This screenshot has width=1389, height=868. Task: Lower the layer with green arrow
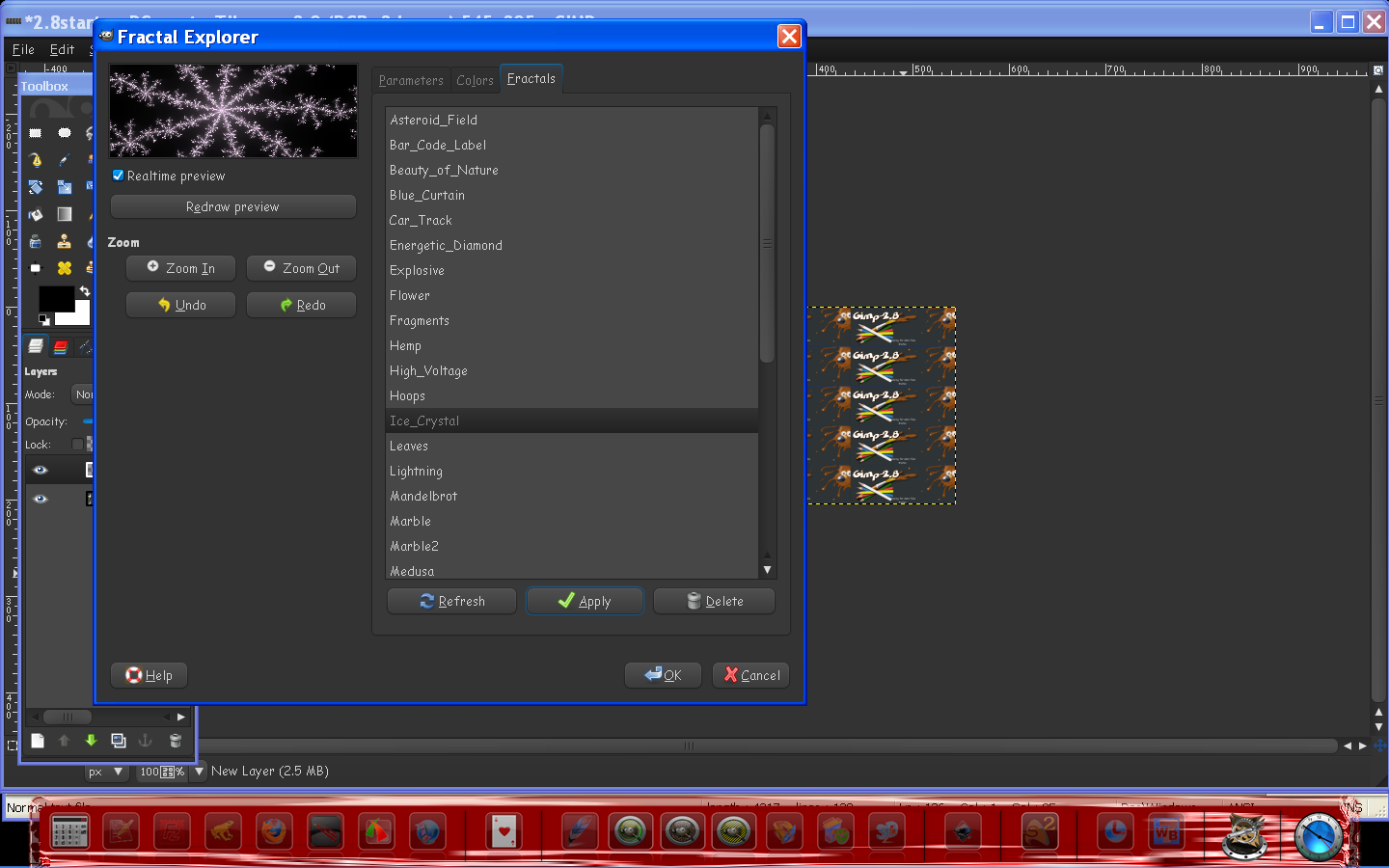click(91, 741)
